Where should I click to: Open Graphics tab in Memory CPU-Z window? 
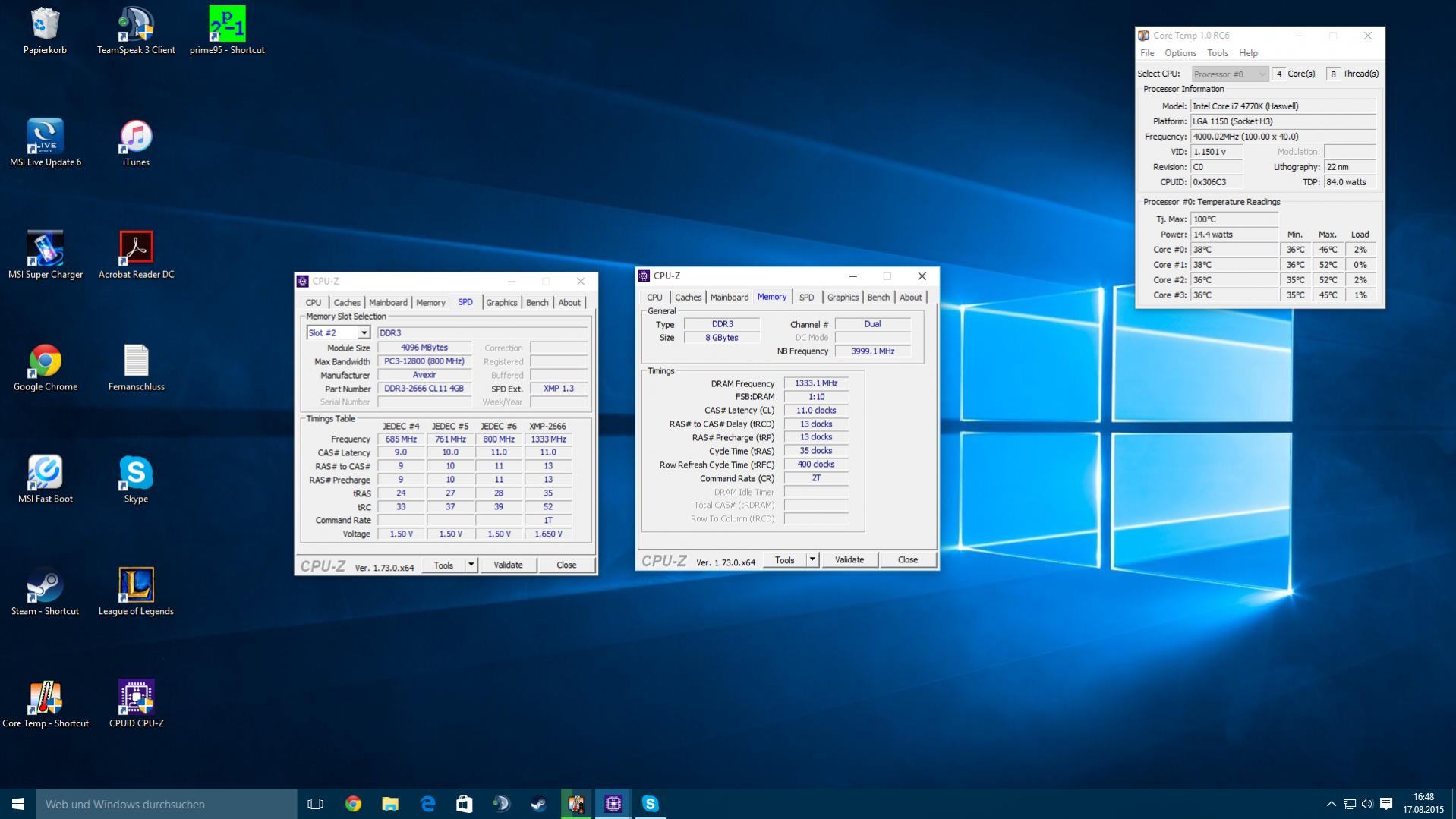point(843,297)
